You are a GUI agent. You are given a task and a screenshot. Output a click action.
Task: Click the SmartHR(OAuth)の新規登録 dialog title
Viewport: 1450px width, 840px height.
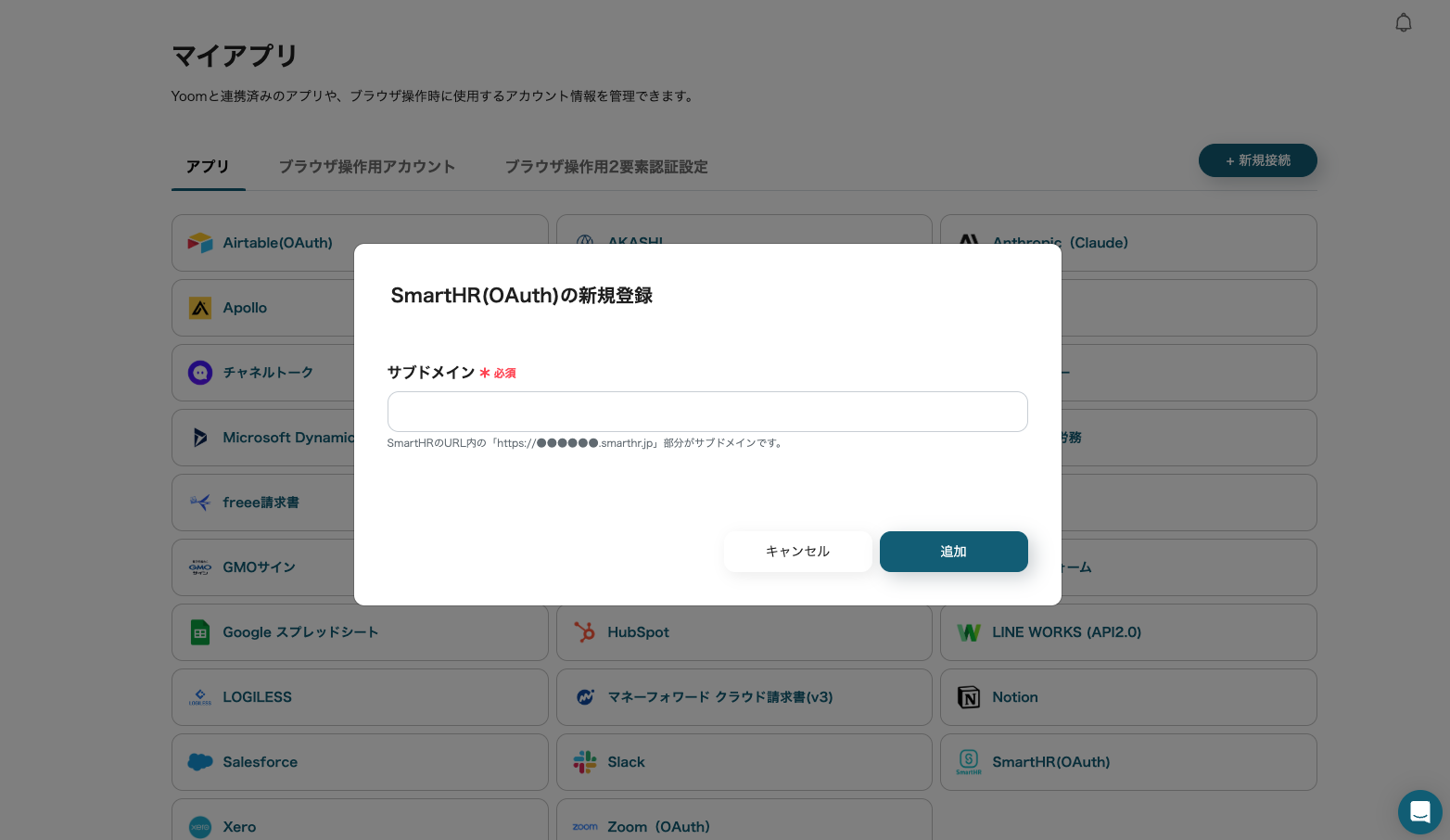pyautogui.click(x=522, y=296)
